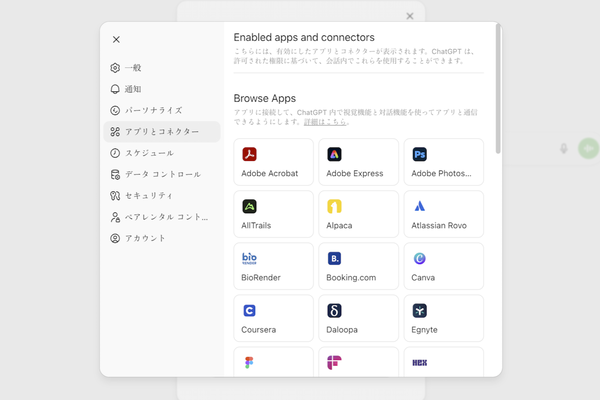This screenshot has height=400, width=600.
Task: Click the Alpaca app icon
Action: click(334, 206)
